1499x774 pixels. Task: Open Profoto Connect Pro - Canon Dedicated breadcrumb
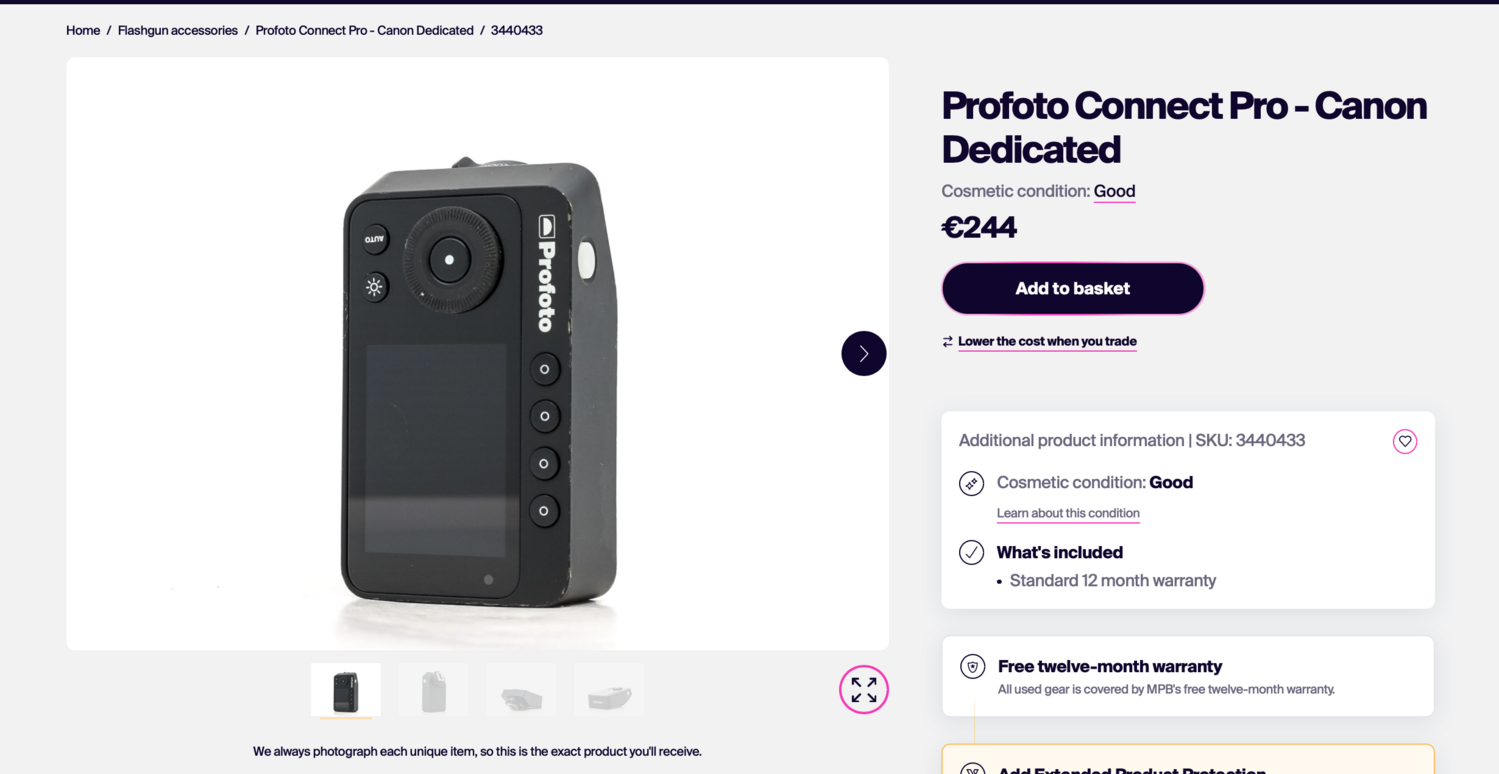coord(364,30)
